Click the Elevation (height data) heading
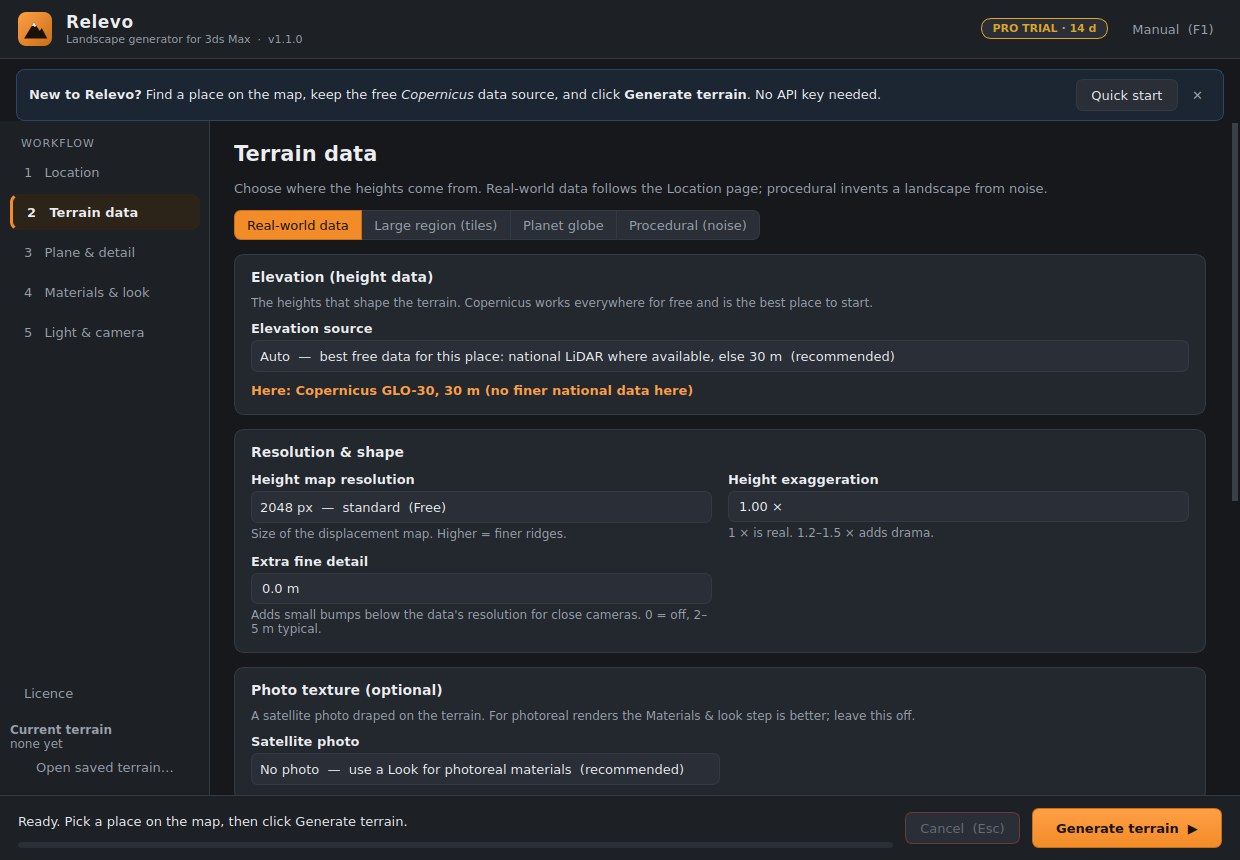The image size is (1240, 860). [342, 277]
